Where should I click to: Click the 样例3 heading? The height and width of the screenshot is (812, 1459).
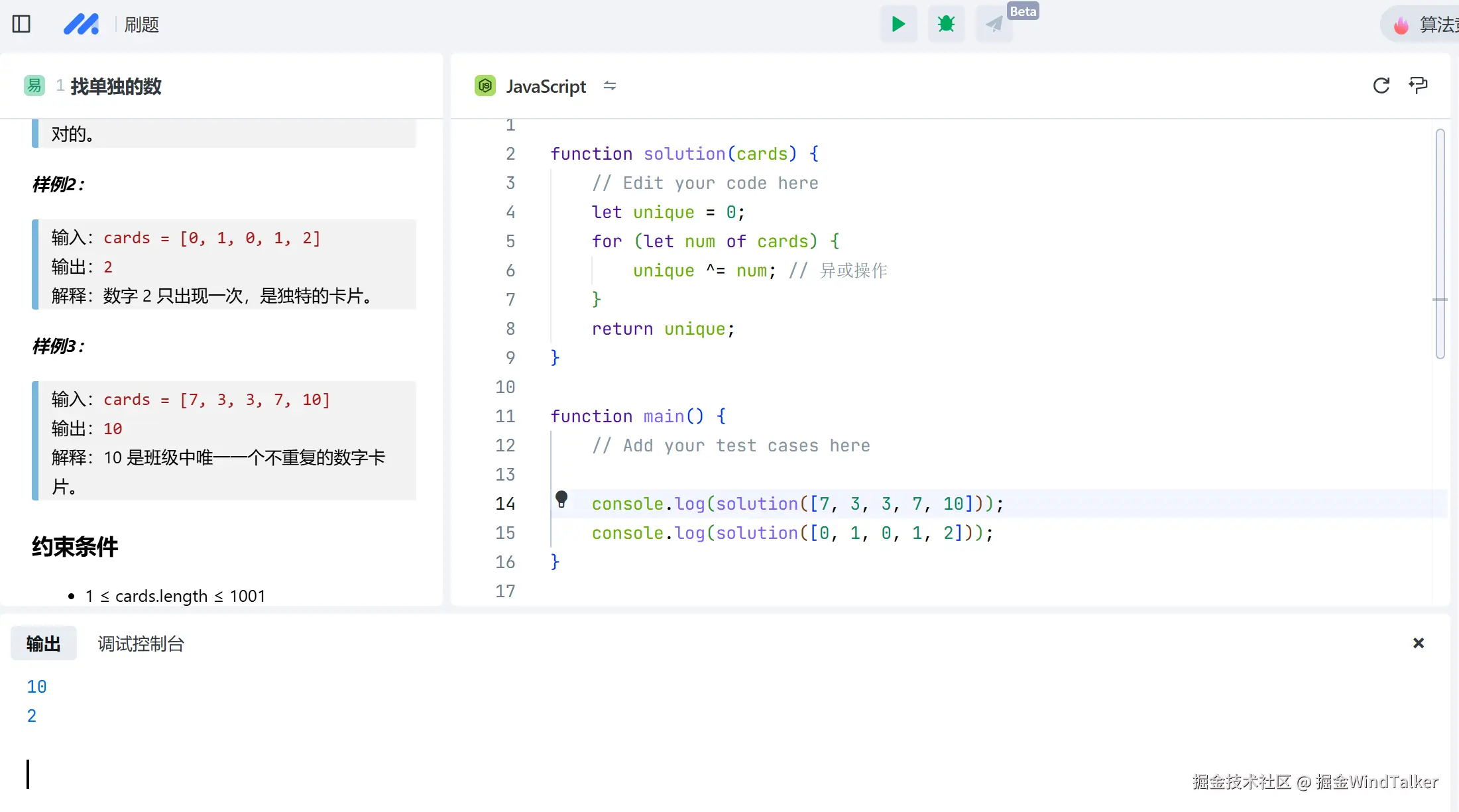[x=58, y=346]
